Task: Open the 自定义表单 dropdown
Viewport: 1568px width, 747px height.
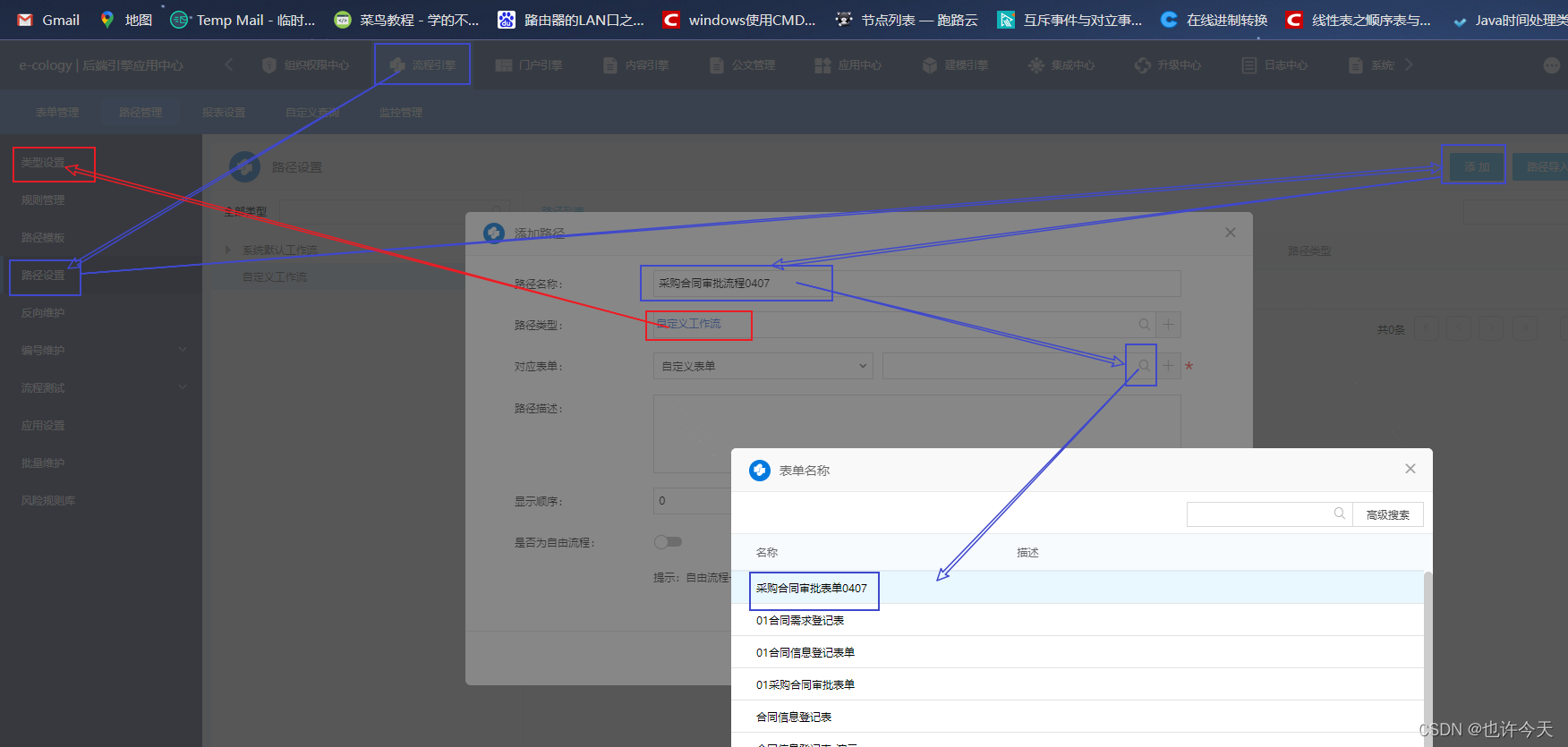Action: coord(763,366)
